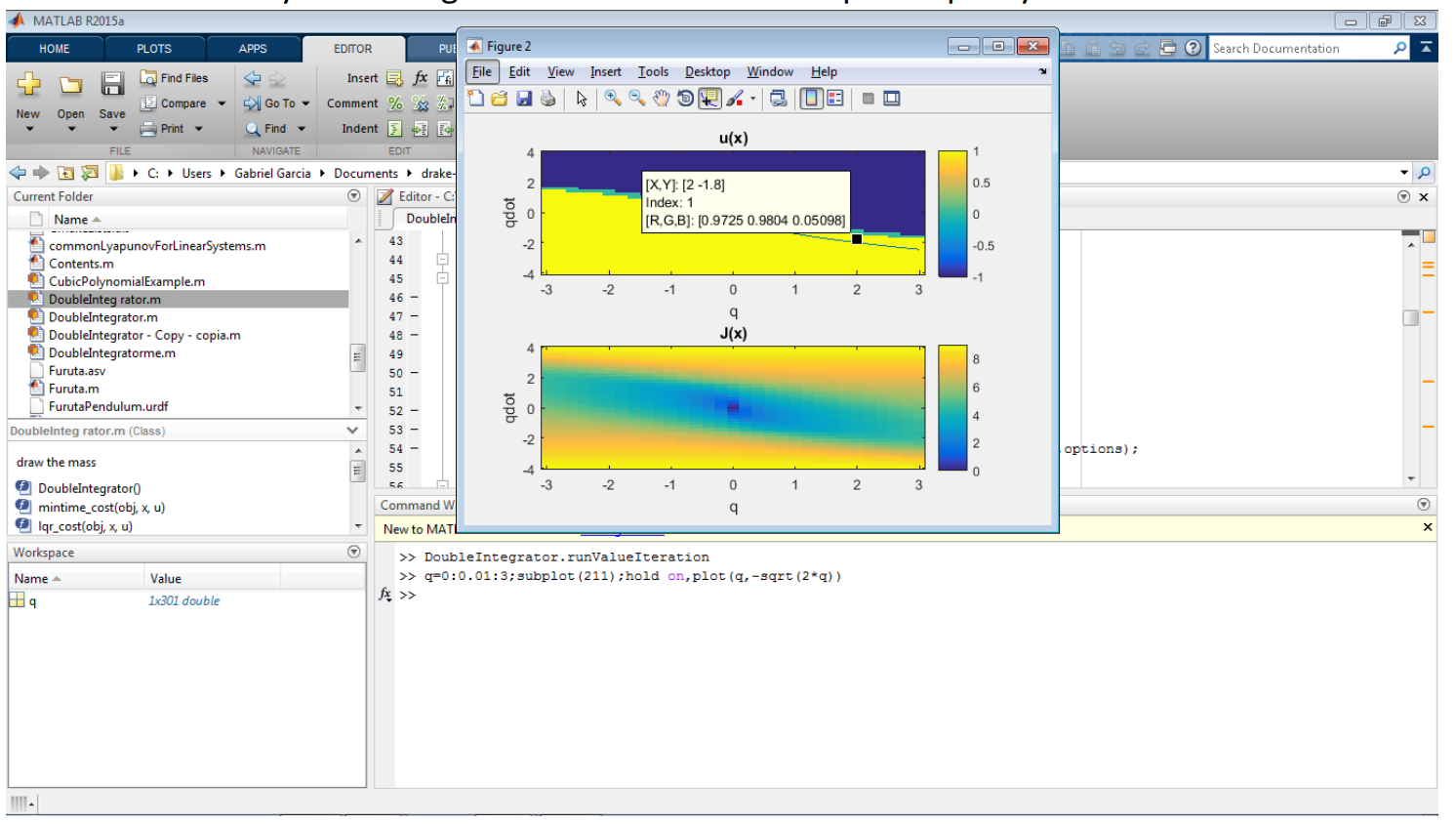
Task: Click the Find Files button
Action: click(x=174, y=78)
